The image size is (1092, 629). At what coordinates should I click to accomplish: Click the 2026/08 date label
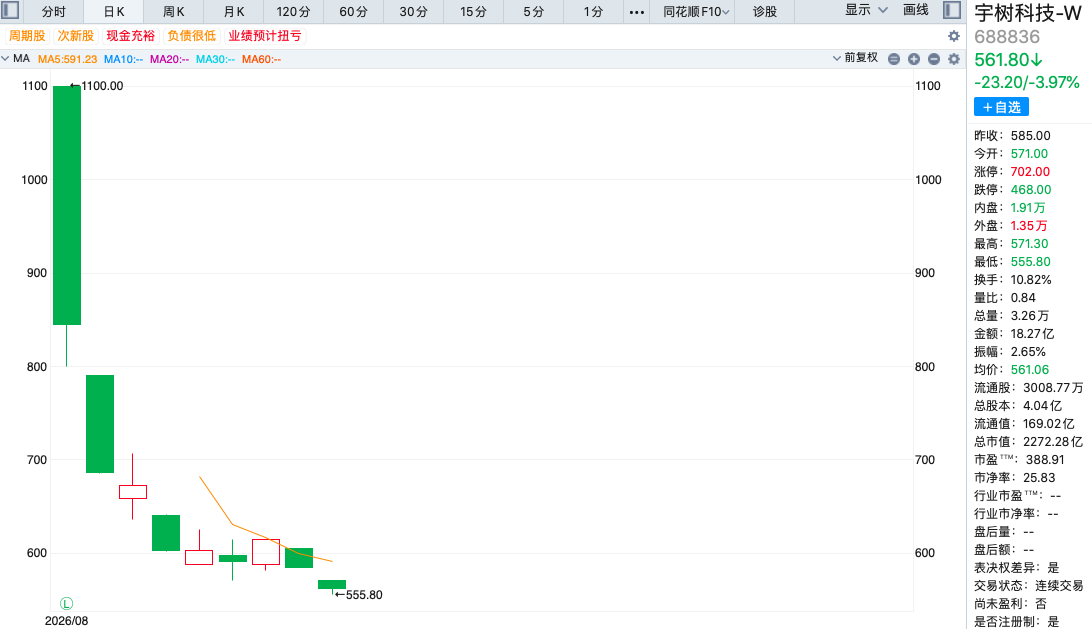click(x=67, y=621)
